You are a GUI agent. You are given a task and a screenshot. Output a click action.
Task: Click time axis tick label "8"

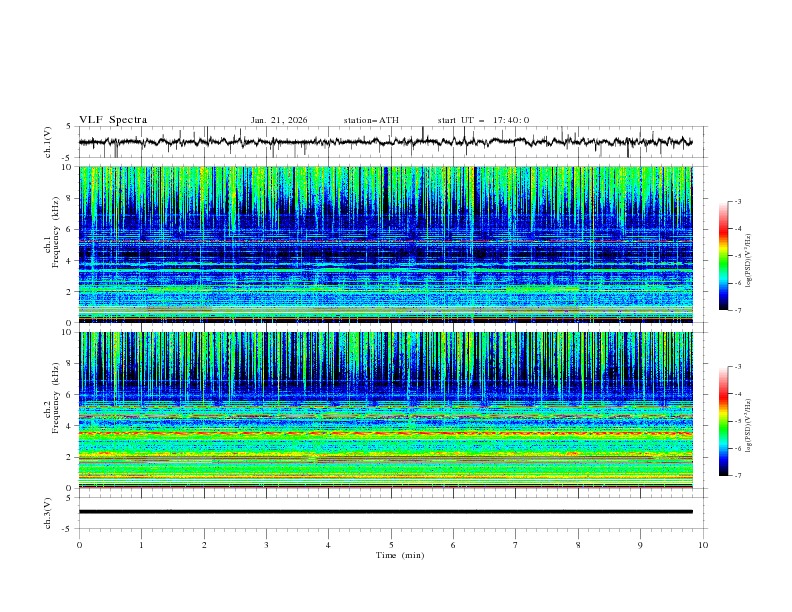(x=578, y=545)
